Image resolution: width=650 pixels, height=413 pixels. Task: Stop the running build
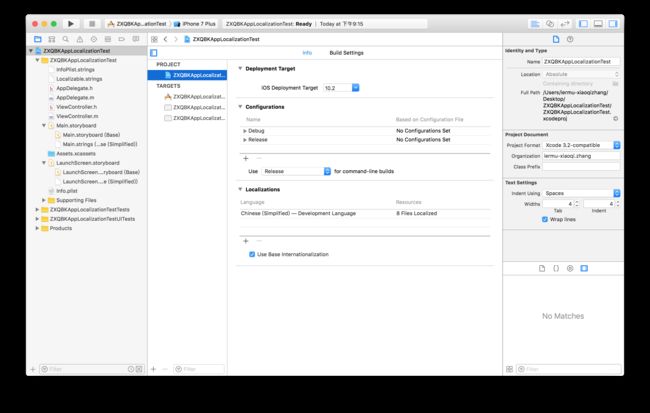(x=92, y=24)
